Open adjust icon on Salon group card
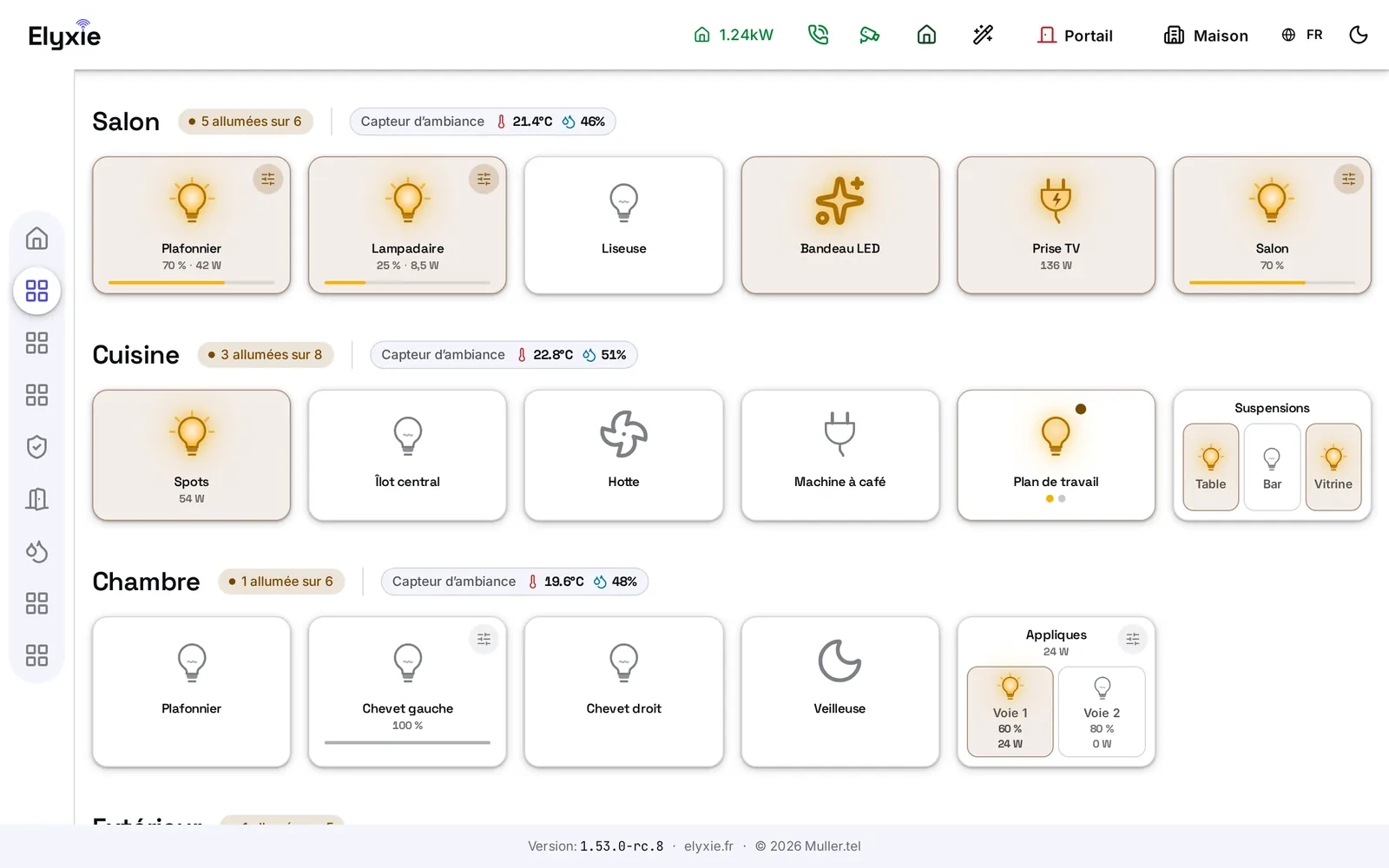The width and height of the screenshot is (1389, 868). (x=1348, y=179)
